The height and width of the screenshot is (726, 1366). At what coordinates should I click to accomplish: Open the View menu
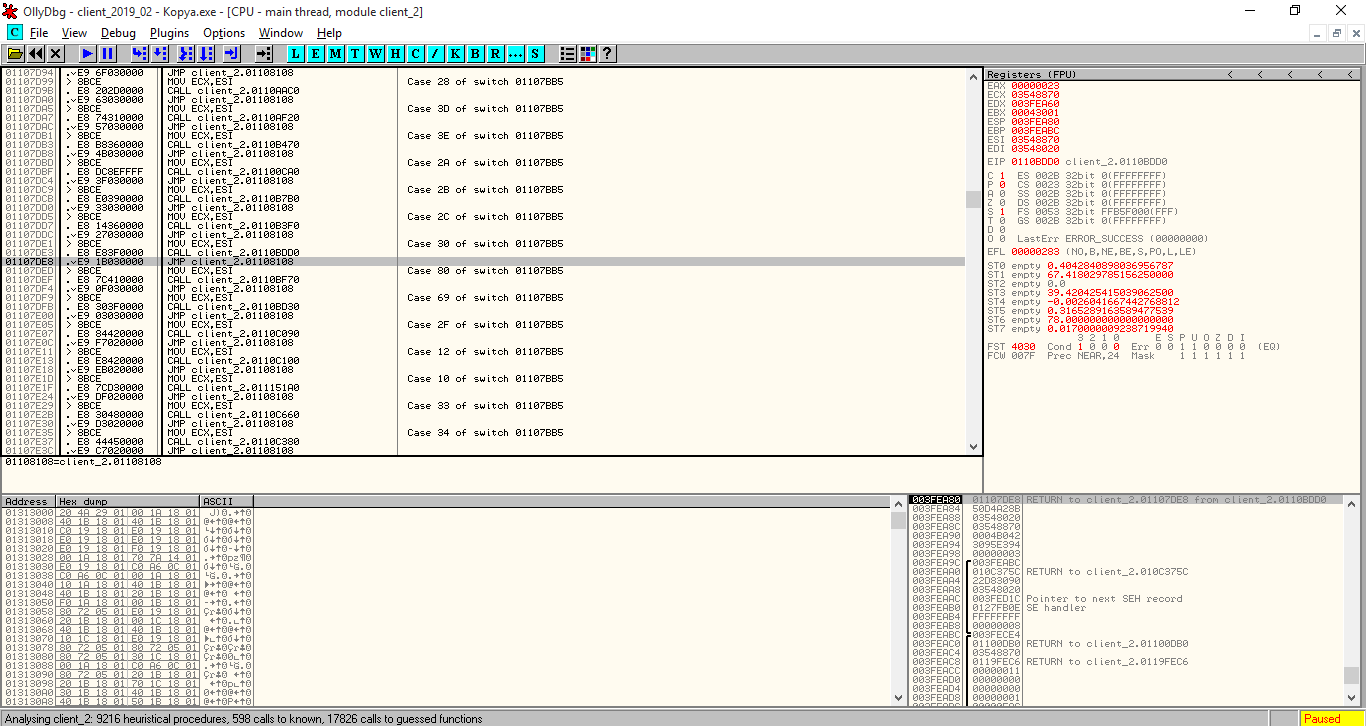point(74,33)
